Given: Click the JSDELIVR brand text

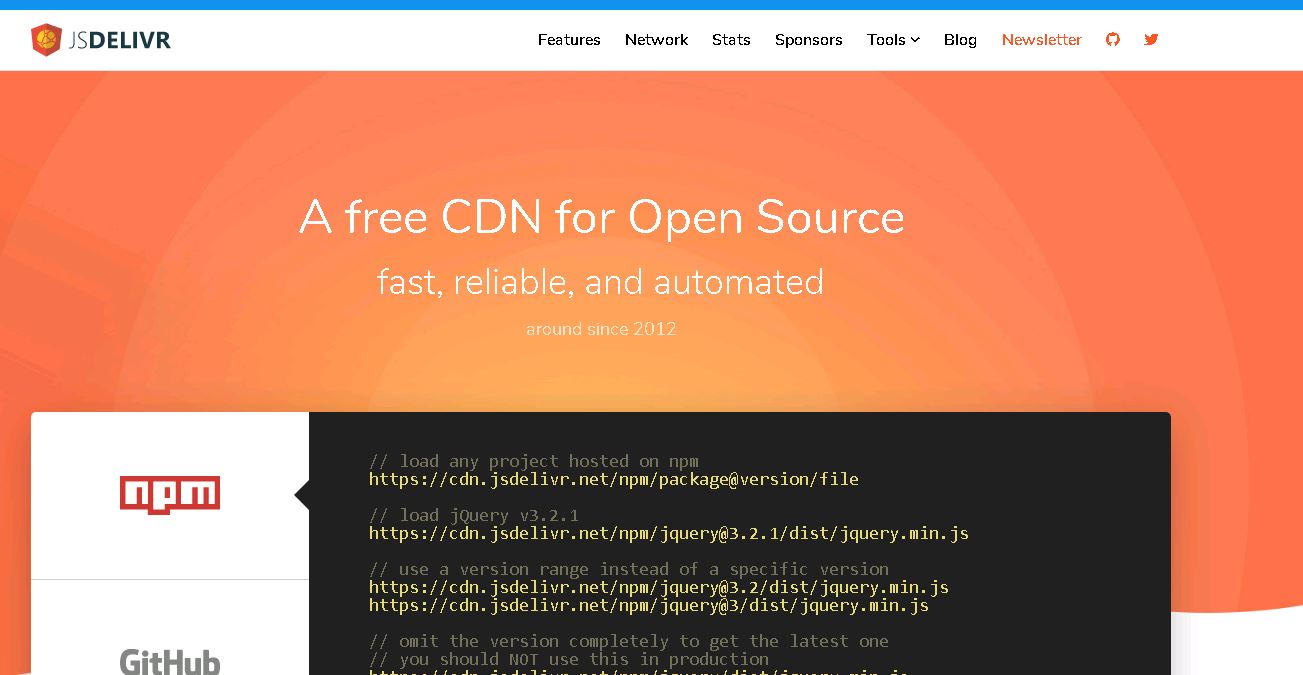Looking at the screenshot, I should tap(119, 40).
